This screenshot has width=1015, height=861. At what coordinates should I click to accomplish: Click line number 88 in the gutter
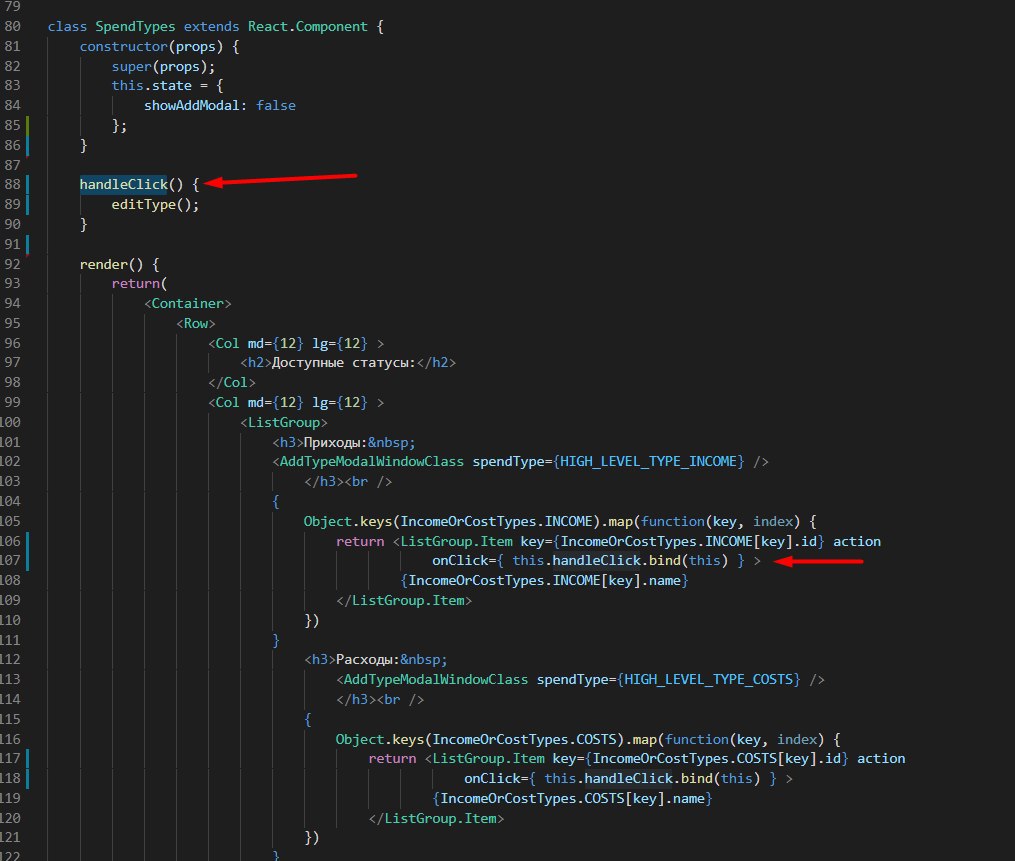(12, 184)
